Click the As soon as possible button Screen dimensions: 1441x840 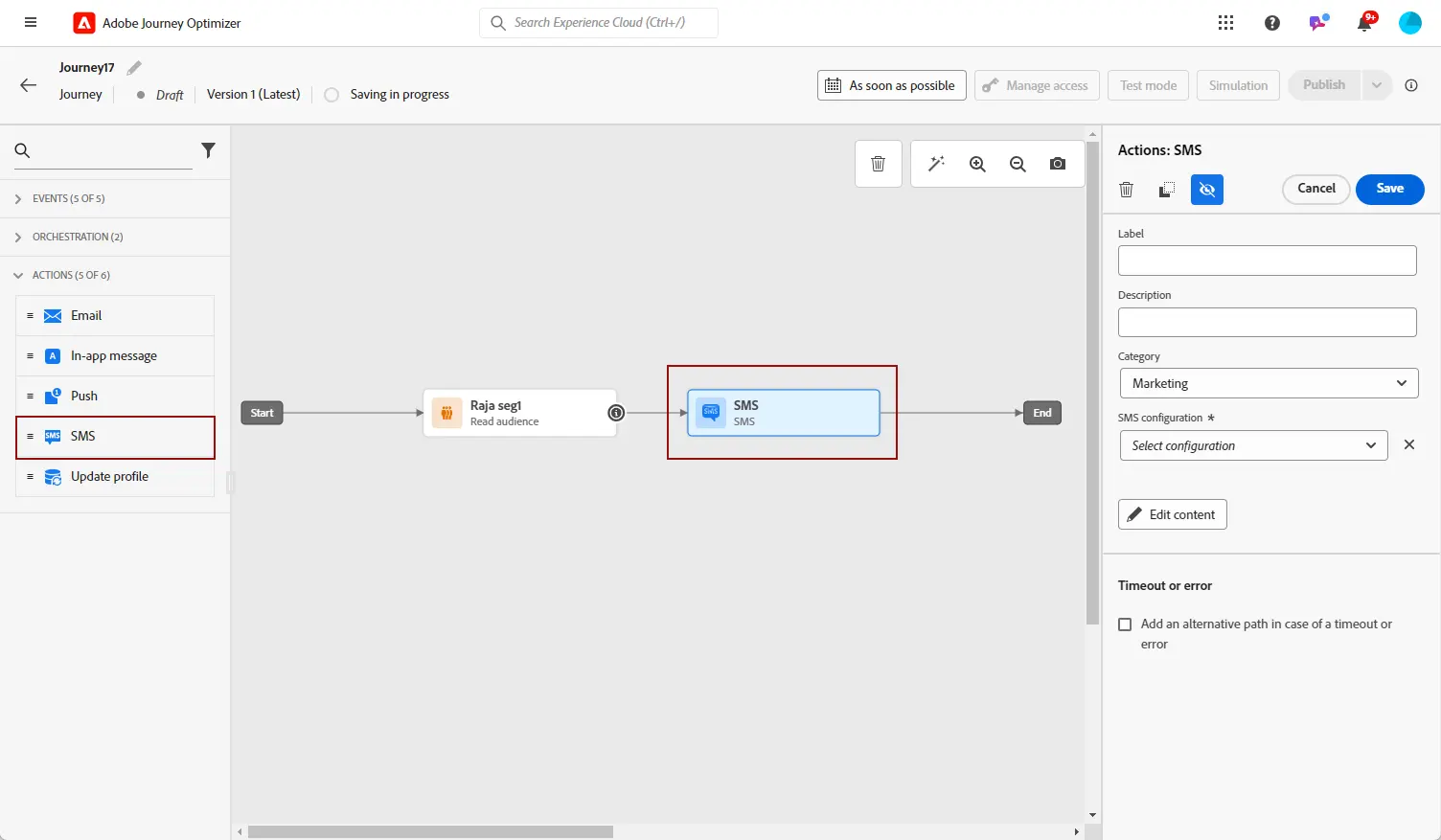(x=891, y=85)
